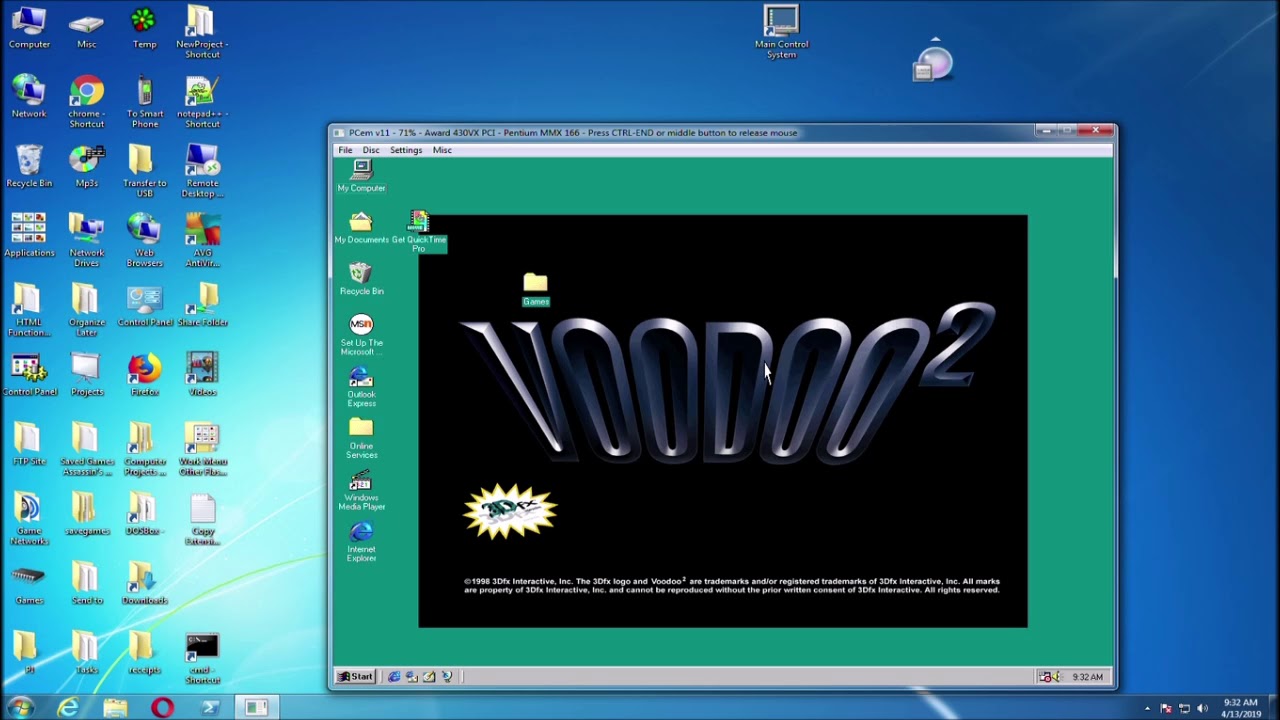
Task: Select the Windows Media Player icon
Action: tap(361, 491)
